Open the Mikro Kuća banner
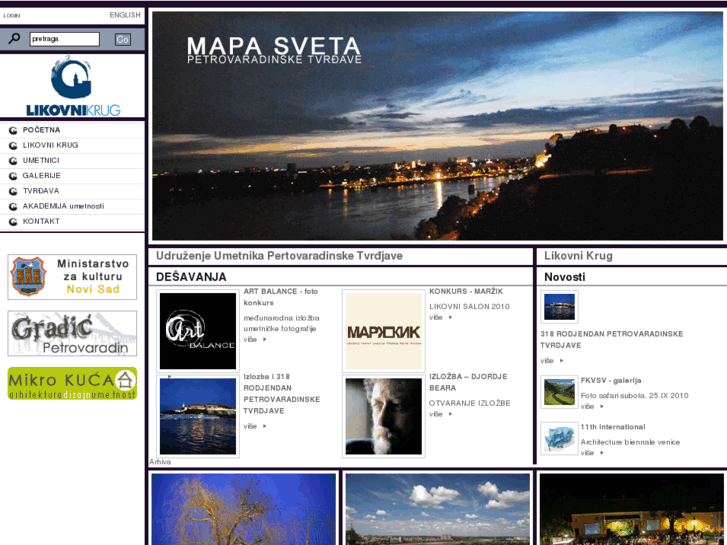Viewport: 727px width, 545px height. coord(72,383)
